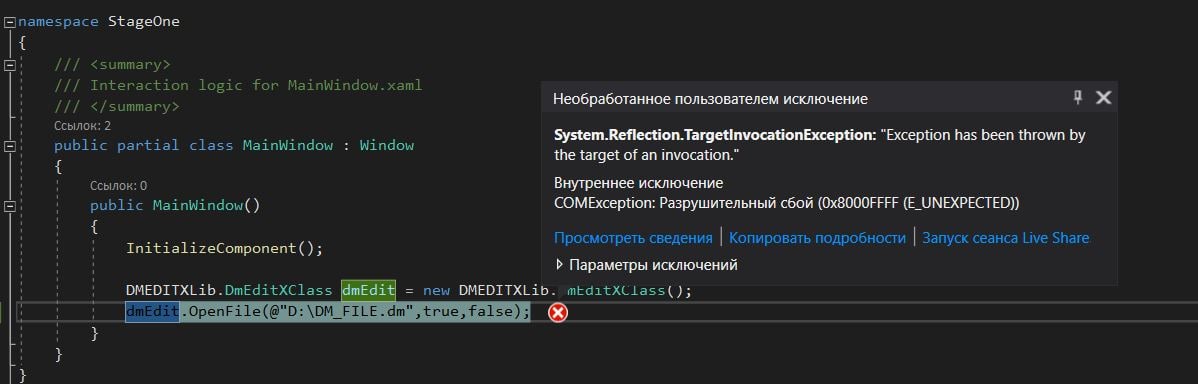Pin the exception helper popup

tap(1077, 97)
